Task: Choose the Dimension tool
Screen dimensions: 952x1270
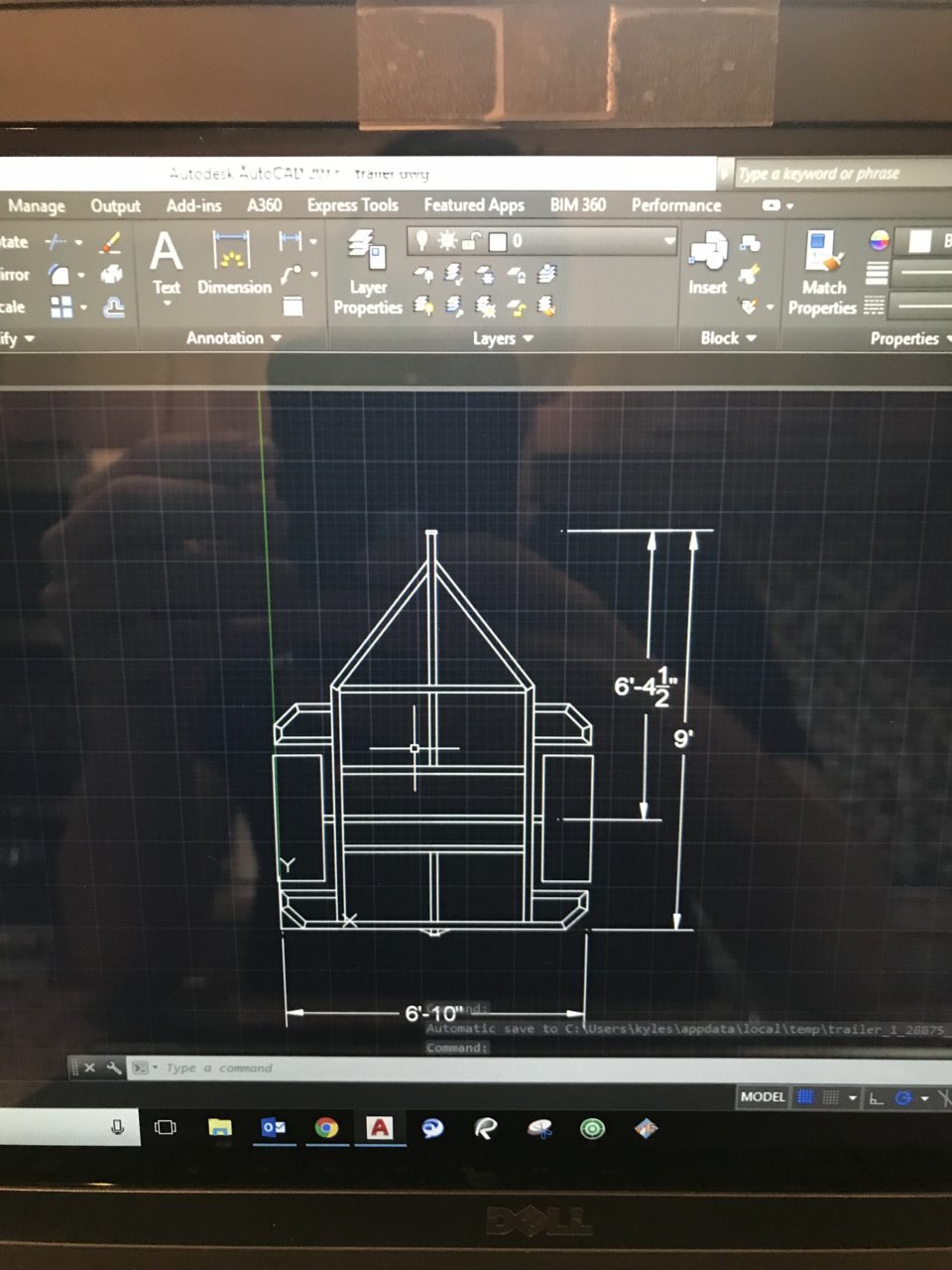Action: pyautogui.click(x=233, y=263)
